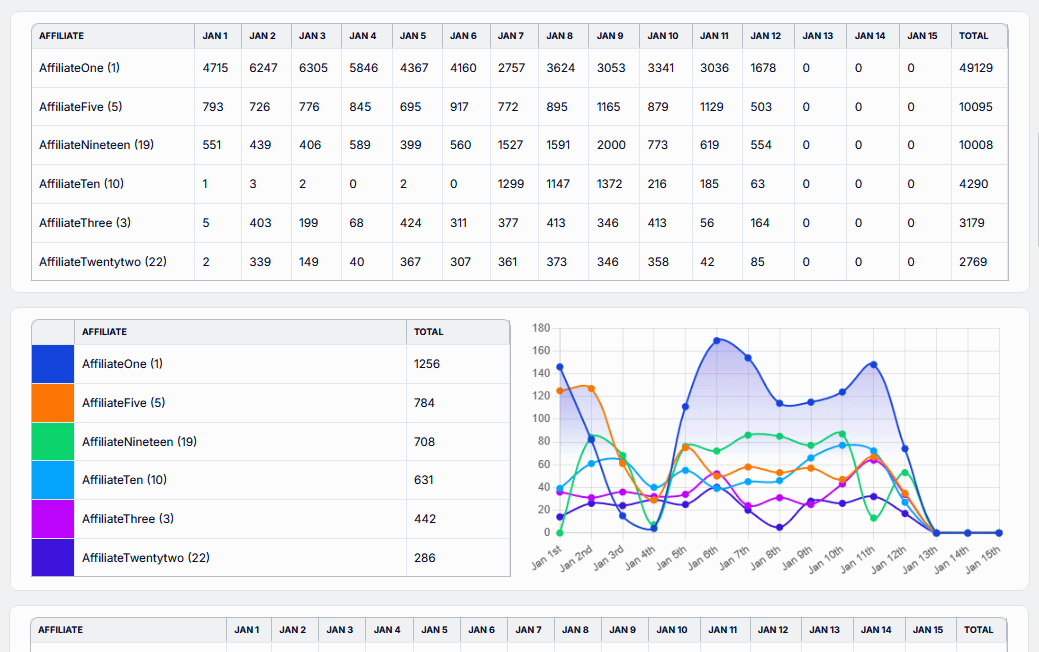Click the JAN 9 header in top table

tap(610, 36)
